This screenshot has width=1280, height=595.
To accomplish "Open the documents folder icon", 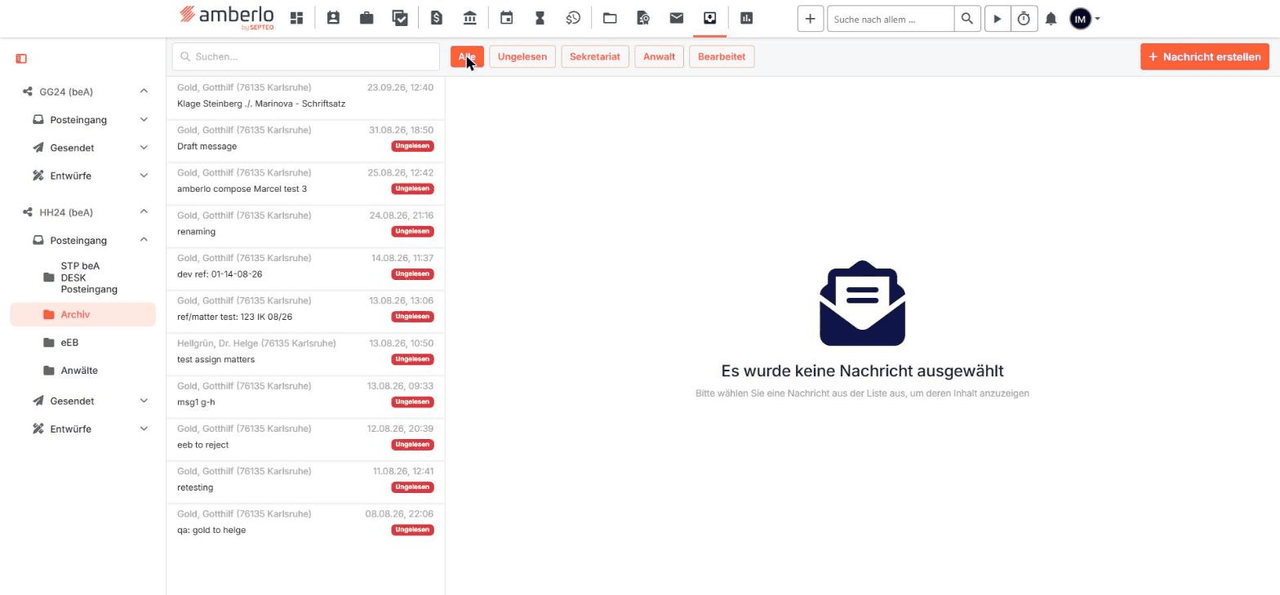I will coord(610,18).
